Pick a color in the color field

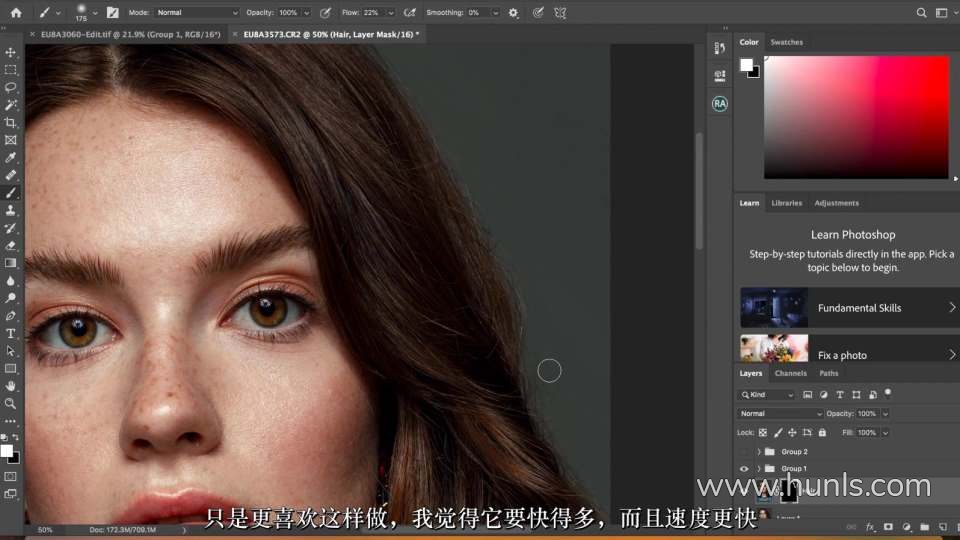[x=856, y=116]
